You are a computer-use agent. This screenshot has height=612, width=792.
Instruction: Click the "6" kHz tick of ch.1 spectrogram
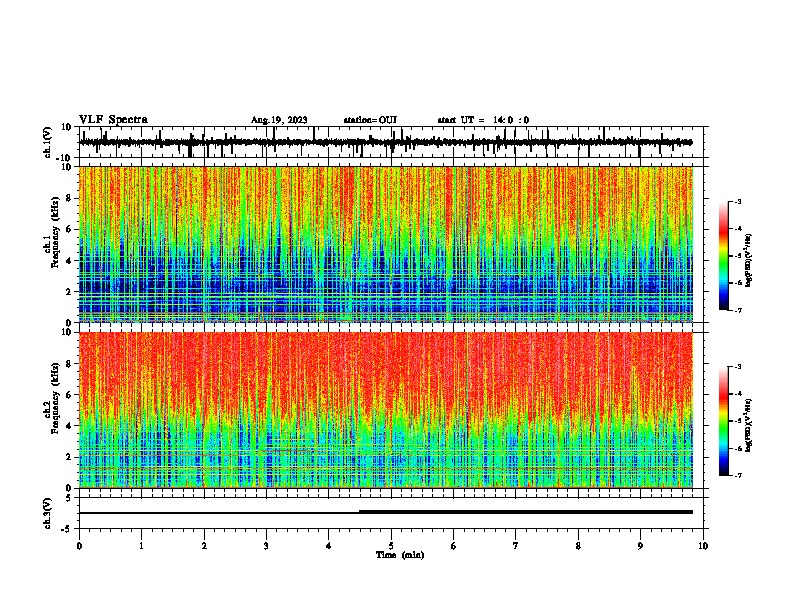point(69,229)
